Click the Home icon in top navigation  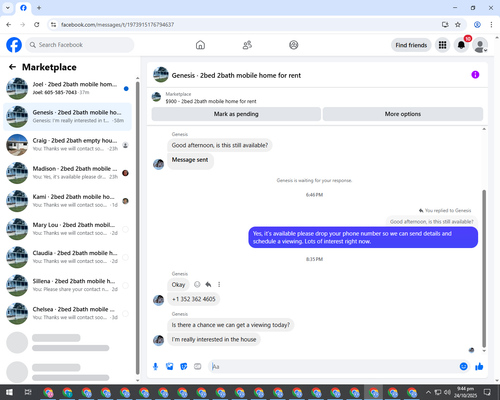coord(200,45)
